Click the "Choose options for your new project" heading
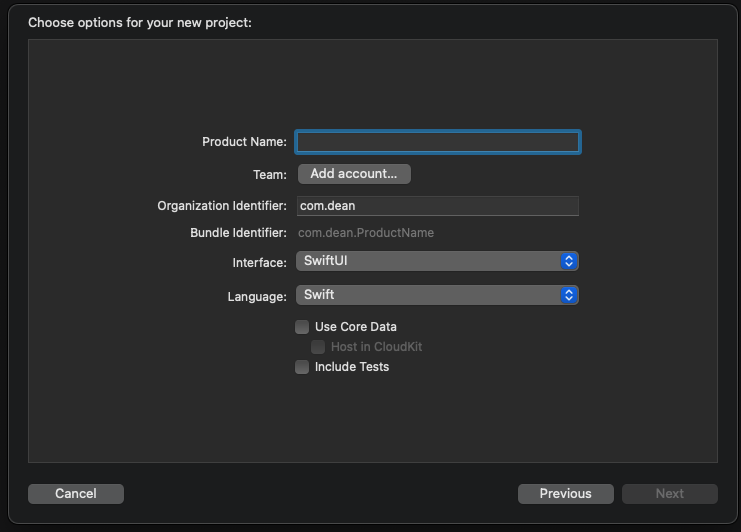Screen dimensions: 741x532 point(140,22)
